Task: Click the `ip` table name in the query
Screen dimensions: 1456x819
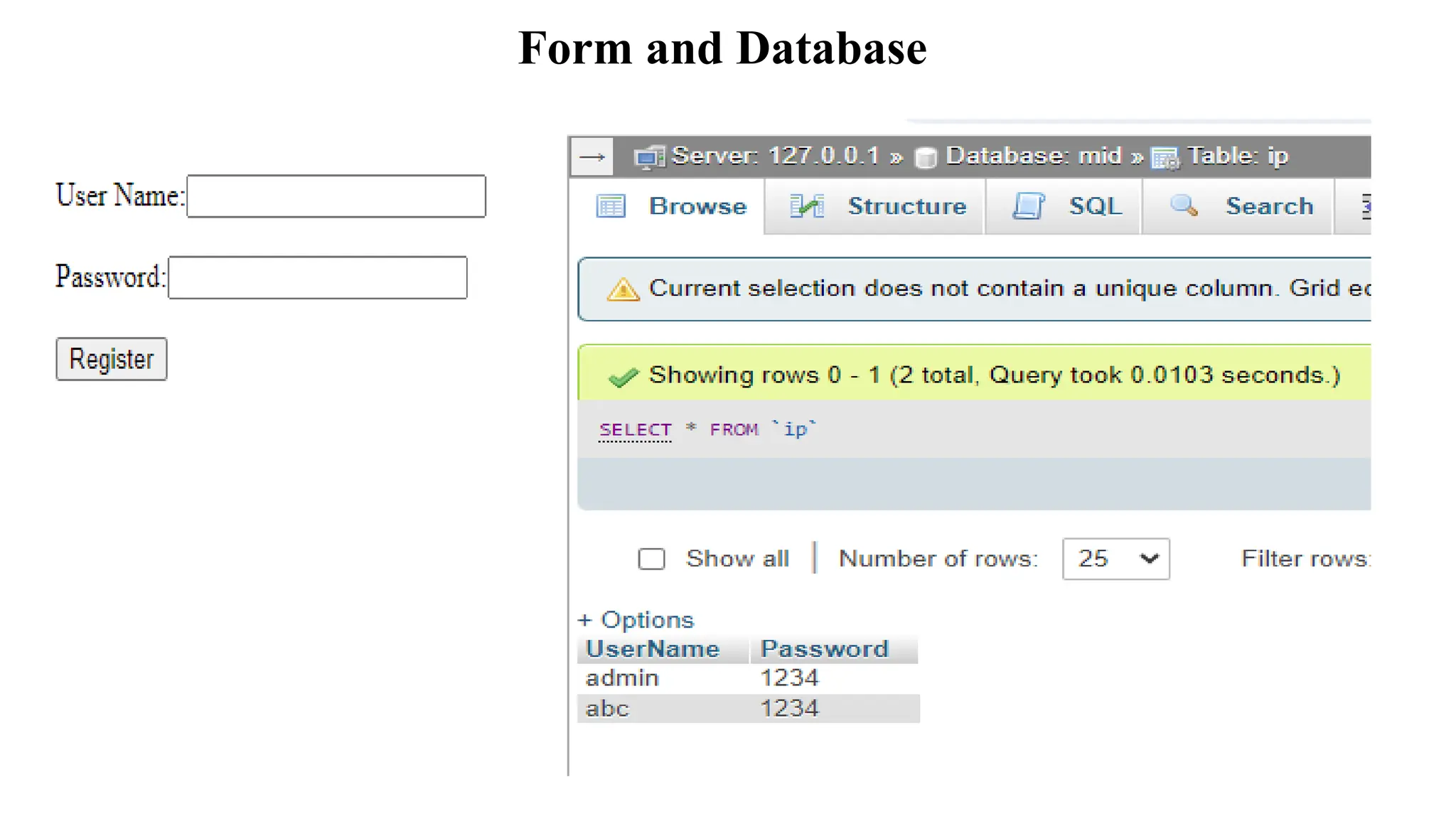Action: pyautogui.click(x=795, y=429)
